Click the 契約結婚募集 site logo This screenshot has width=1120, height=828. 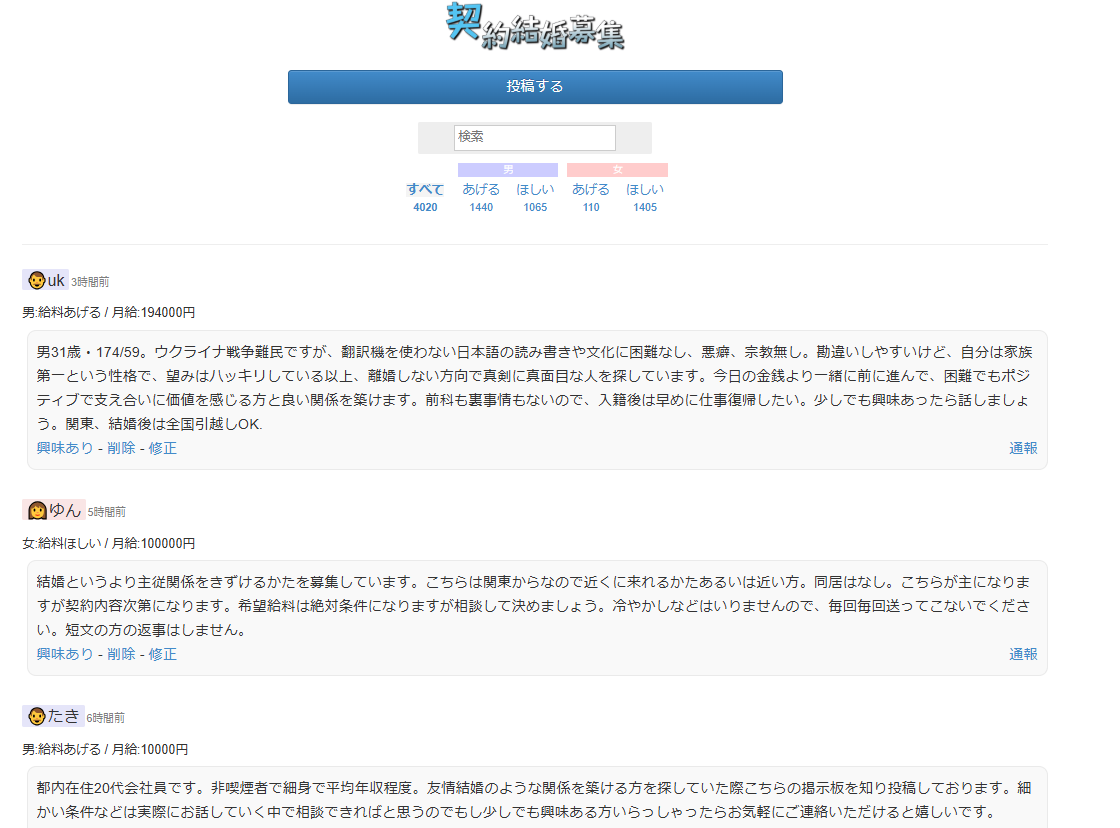point(535,27)
